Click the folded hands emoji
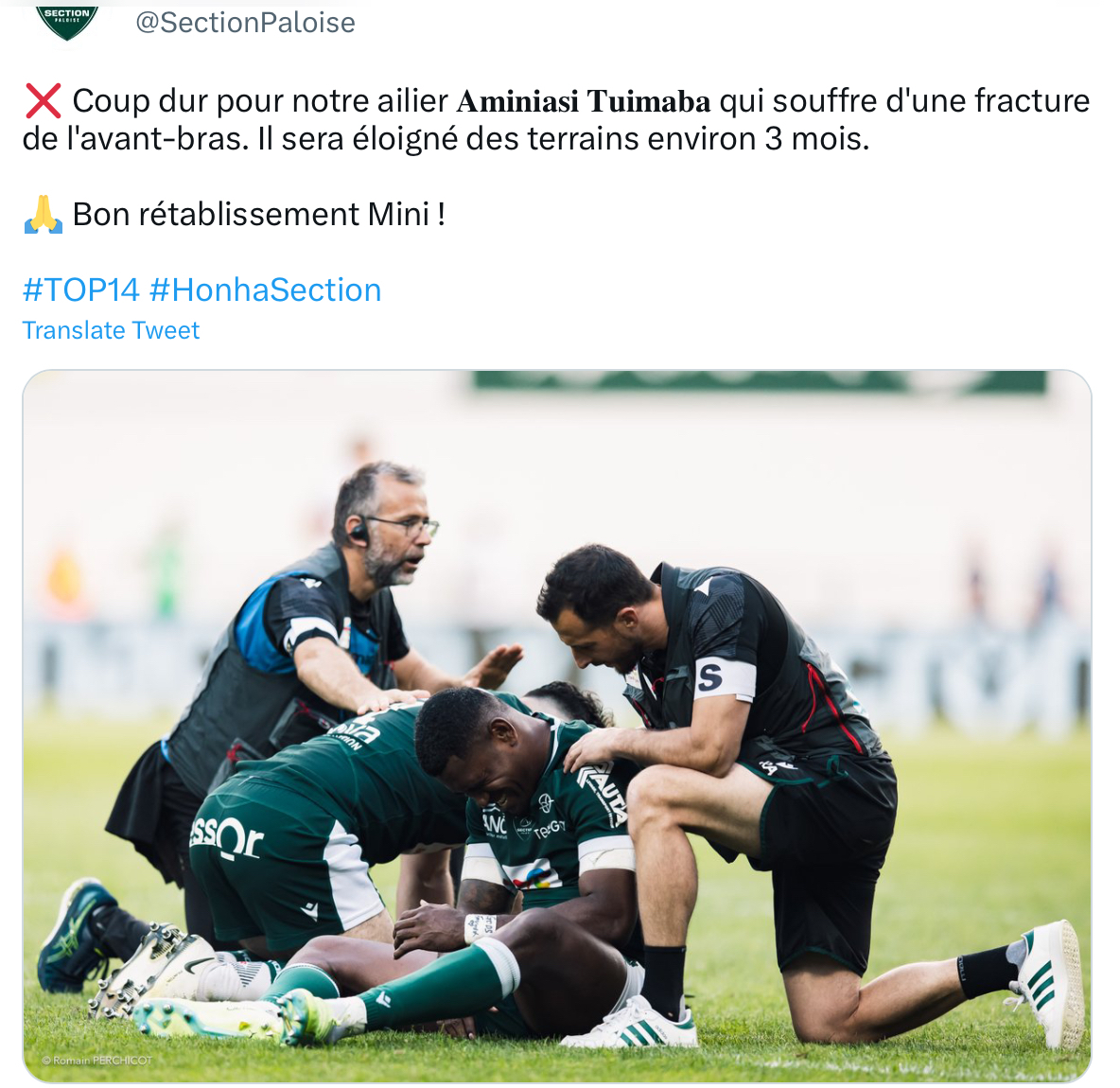 [43, 215]
